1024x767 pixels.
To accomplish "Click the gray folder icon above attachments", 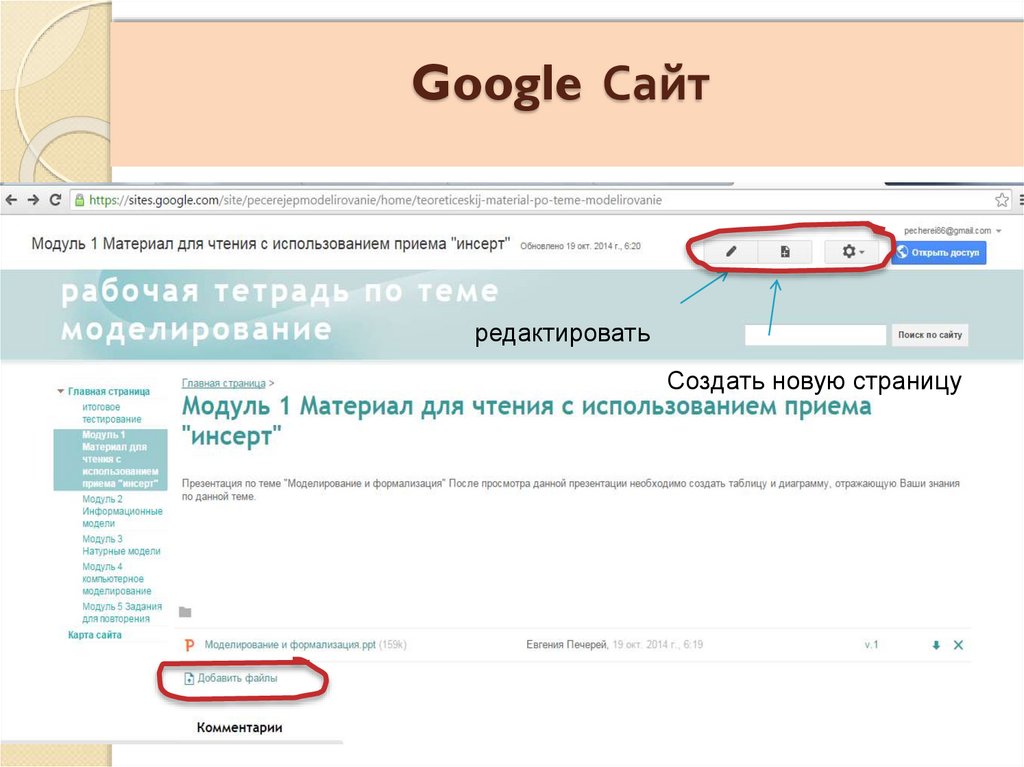I will [x=185, y=612].
